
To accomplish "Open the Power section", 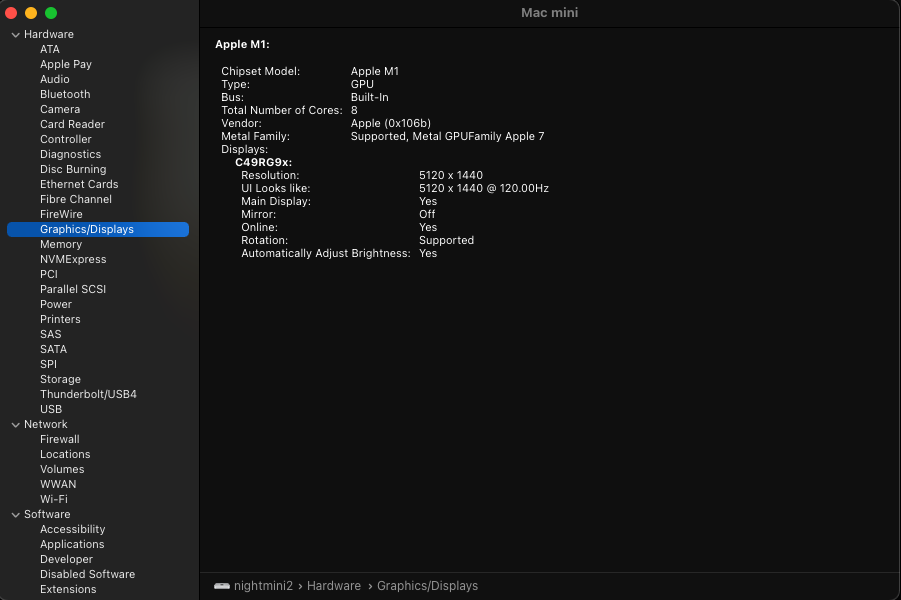I will tap(56, 304).
